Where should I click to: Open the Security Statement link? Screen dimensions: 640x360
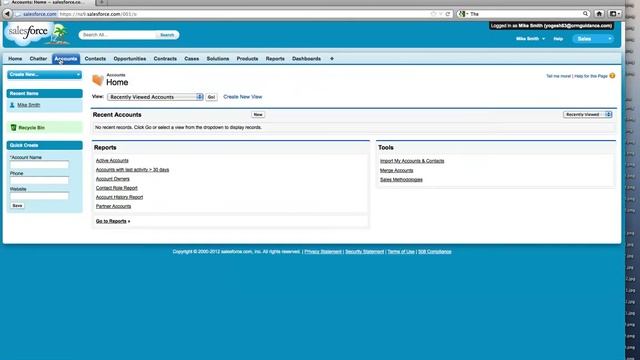tap(364, 252)
